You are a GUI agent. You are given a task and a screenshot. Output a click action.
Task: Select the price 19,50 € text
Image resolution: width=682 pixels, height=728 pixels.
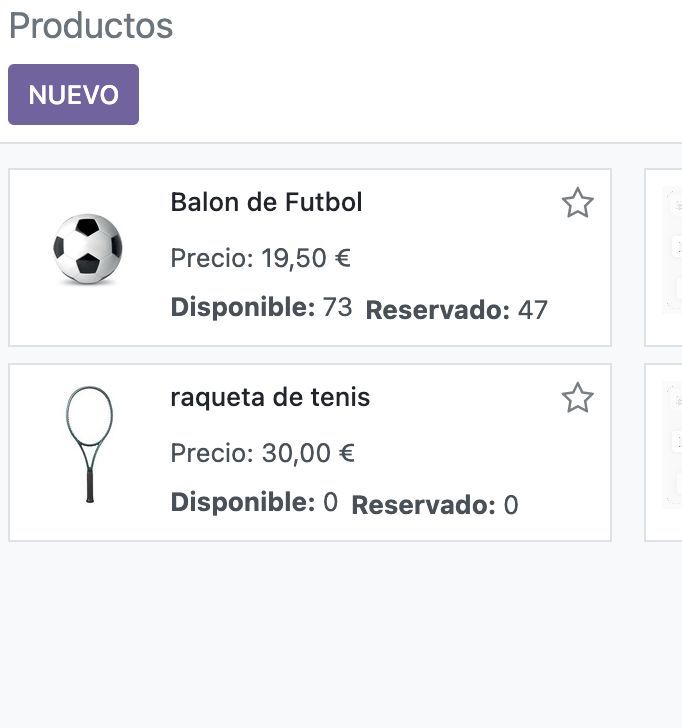click(306, 258)
